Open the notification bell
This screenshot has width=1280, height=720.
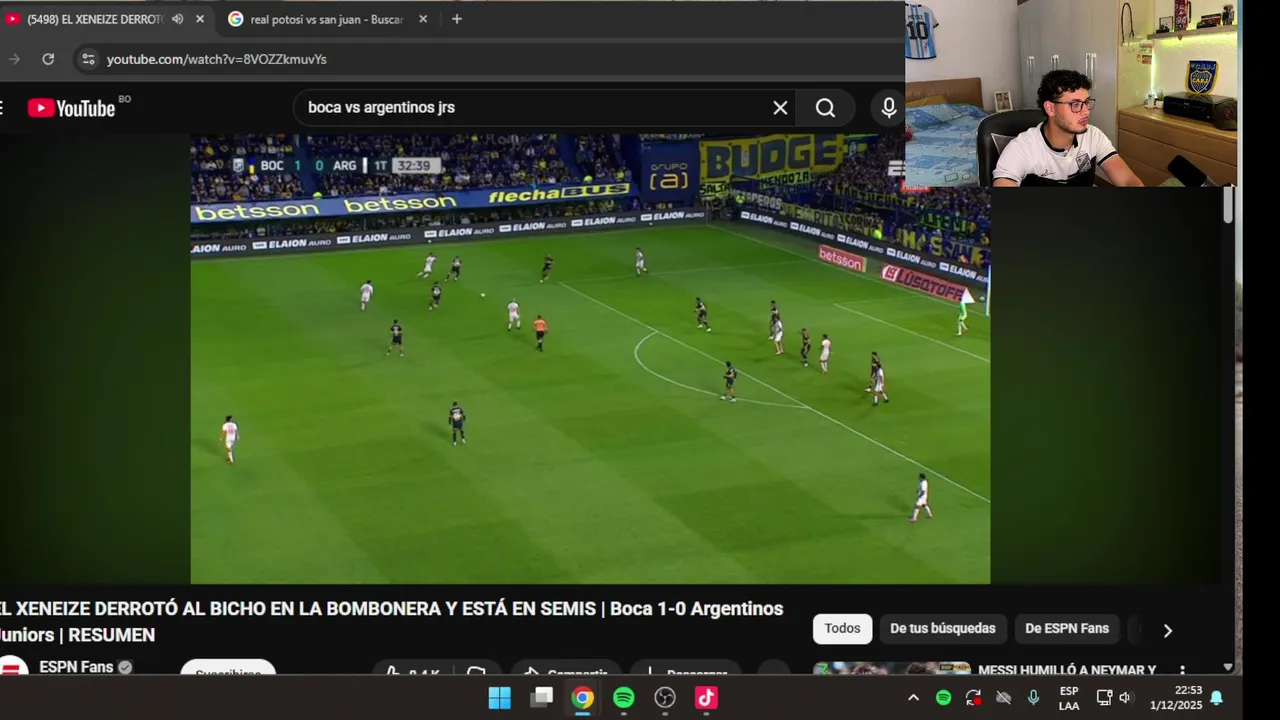coord(1217,698)
